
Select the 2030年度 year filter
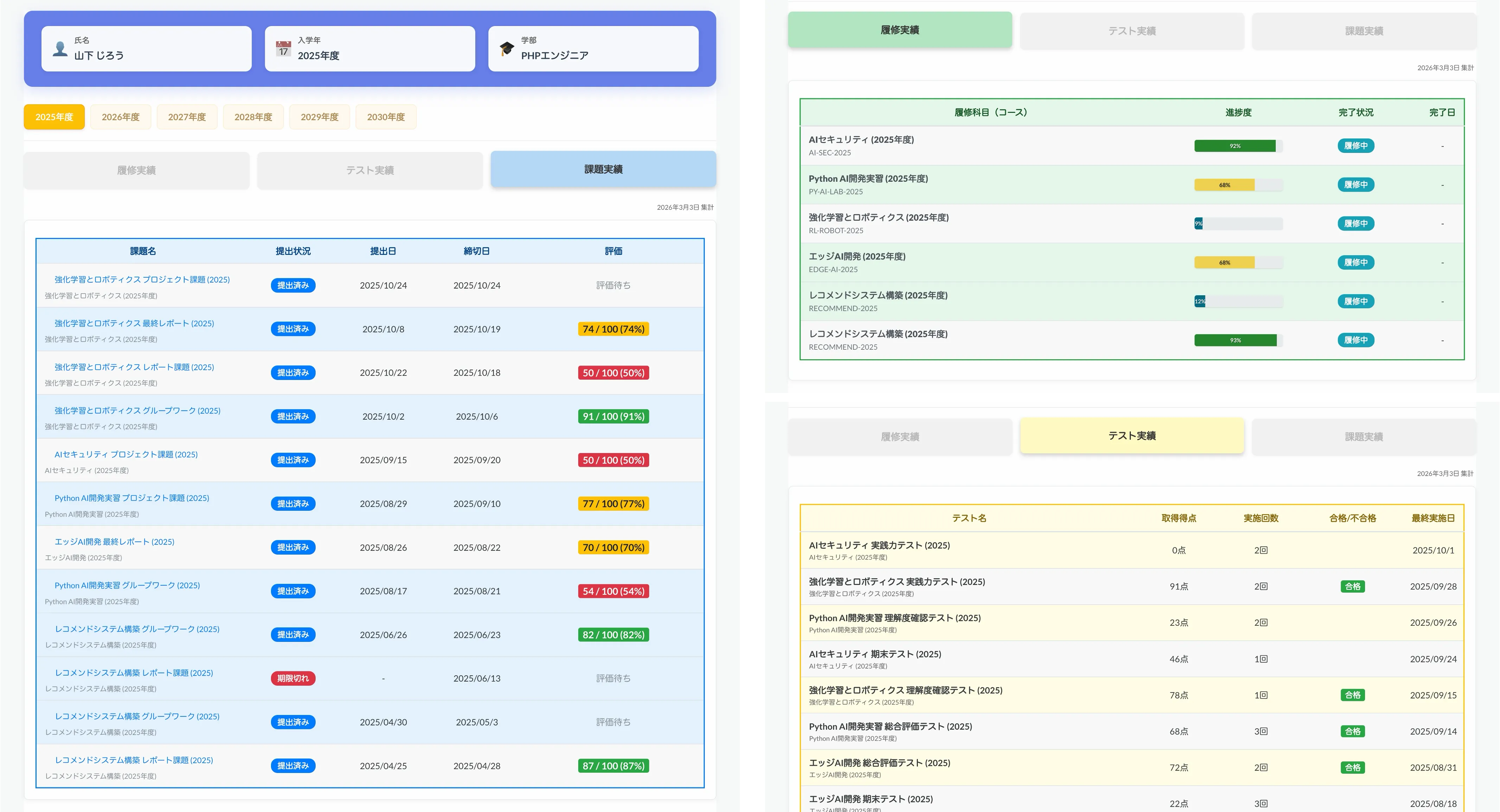pos(386,116)
